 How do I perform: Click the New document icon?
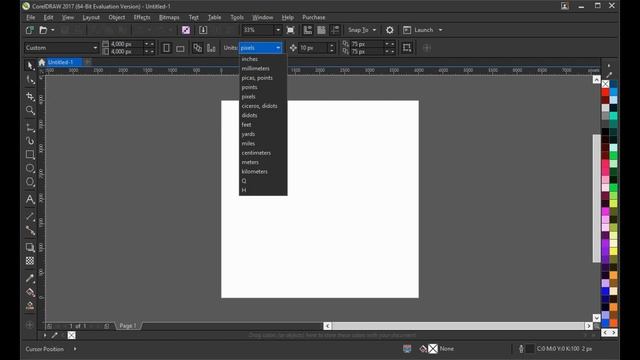[x=29, y=30]
